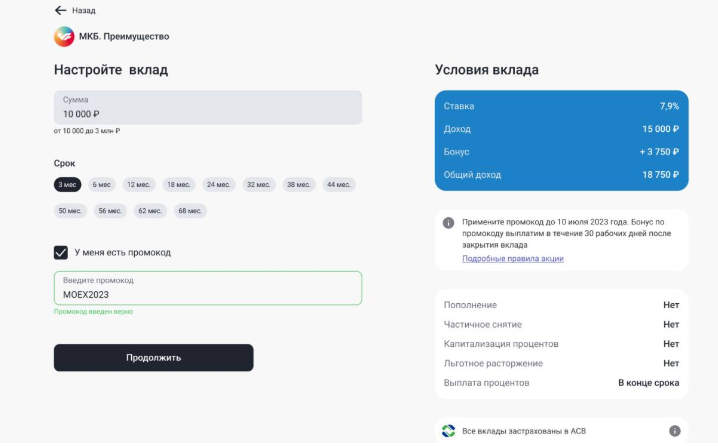Select the 44 month term
This screenshot has height=446, width=718.
click(x=339, y=185)
